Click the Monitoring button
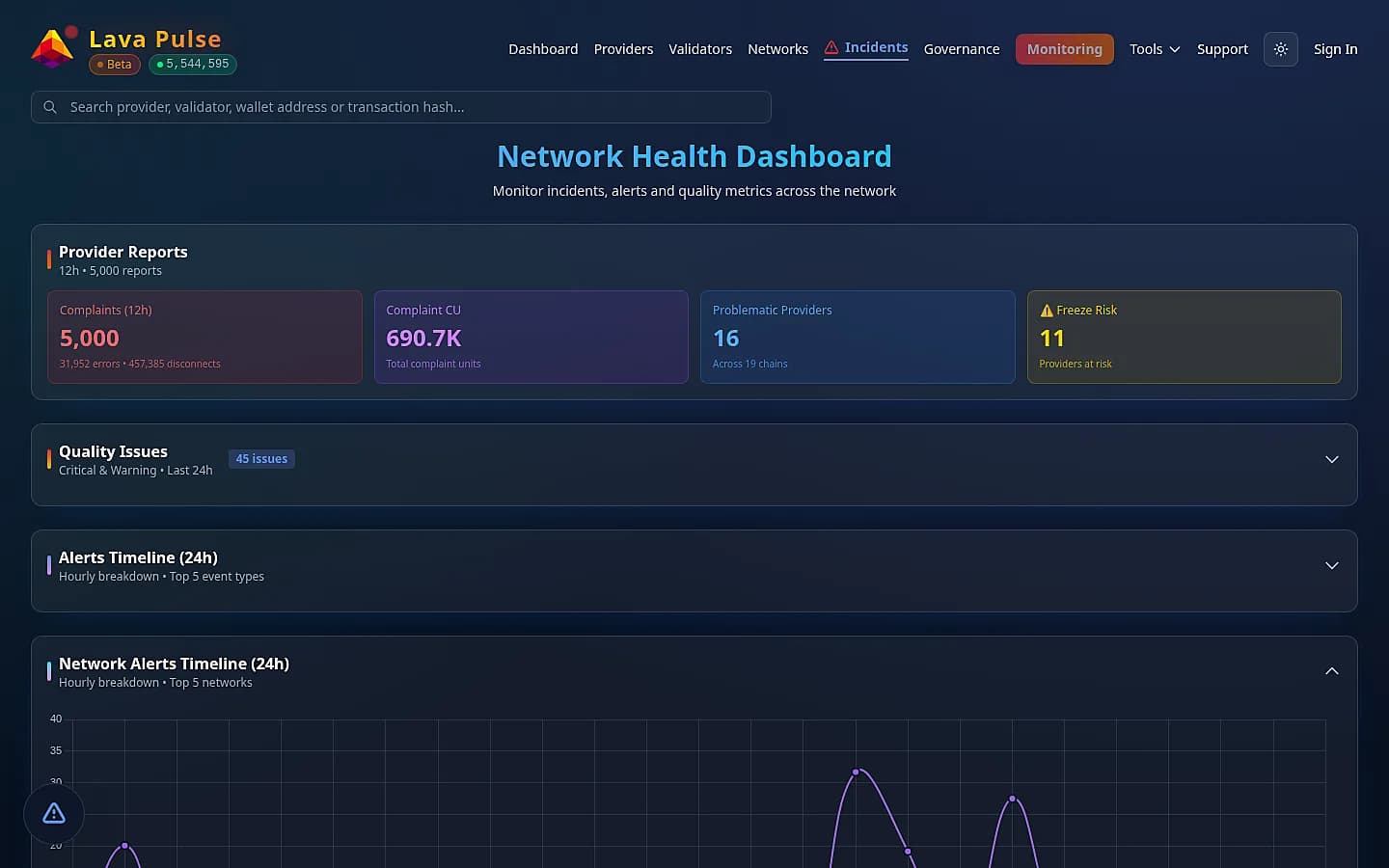The width and height of the screenshot is (1389, 868). tap(1065, 49)
